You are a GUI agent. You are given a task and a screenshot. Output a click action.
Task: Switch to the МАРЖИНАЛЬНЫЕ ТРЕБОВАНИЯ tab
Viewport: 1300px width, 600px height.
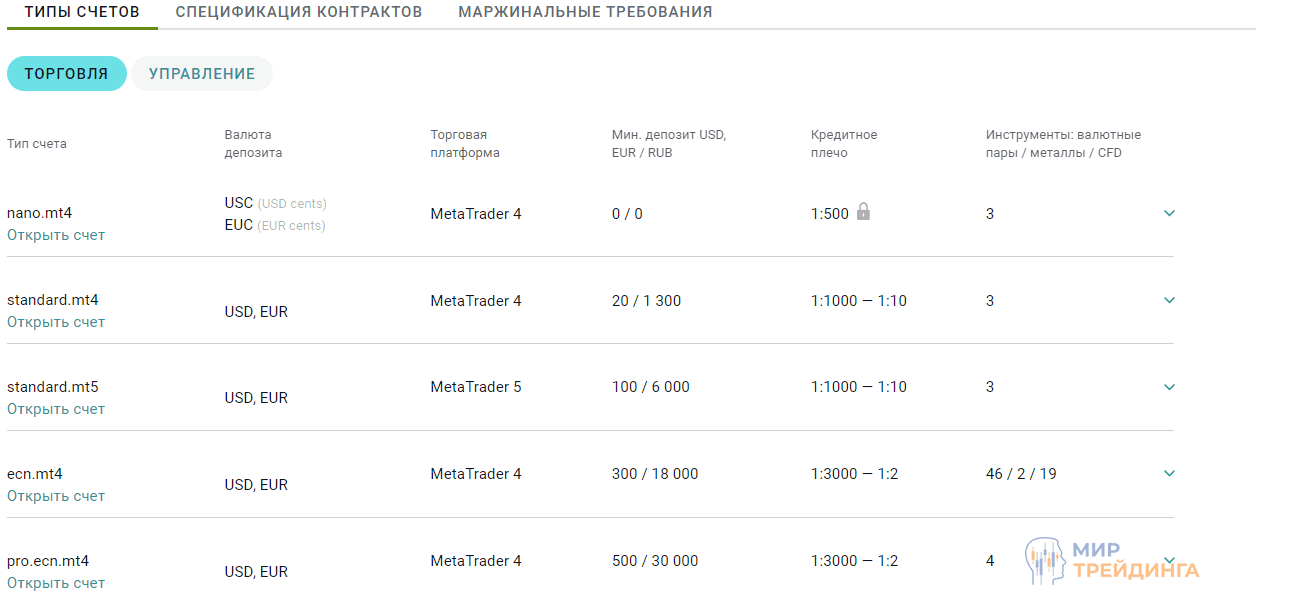pyautogui.click(x=584, y=12)
